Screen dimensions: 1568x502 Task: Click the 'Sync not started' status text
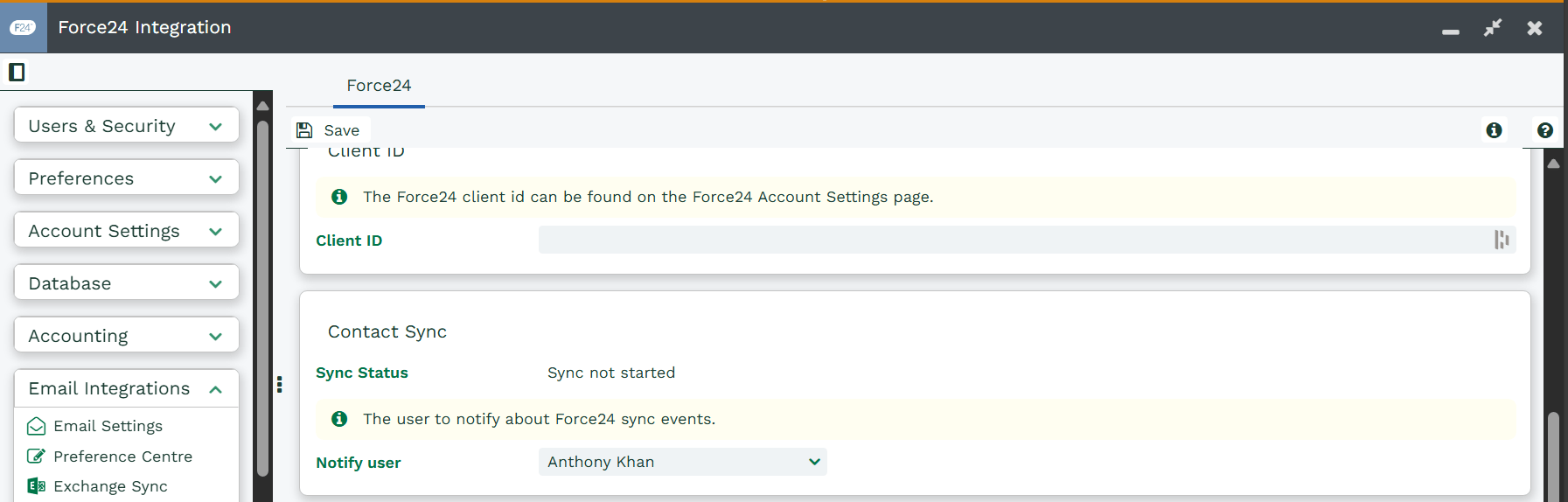point(611,373)
